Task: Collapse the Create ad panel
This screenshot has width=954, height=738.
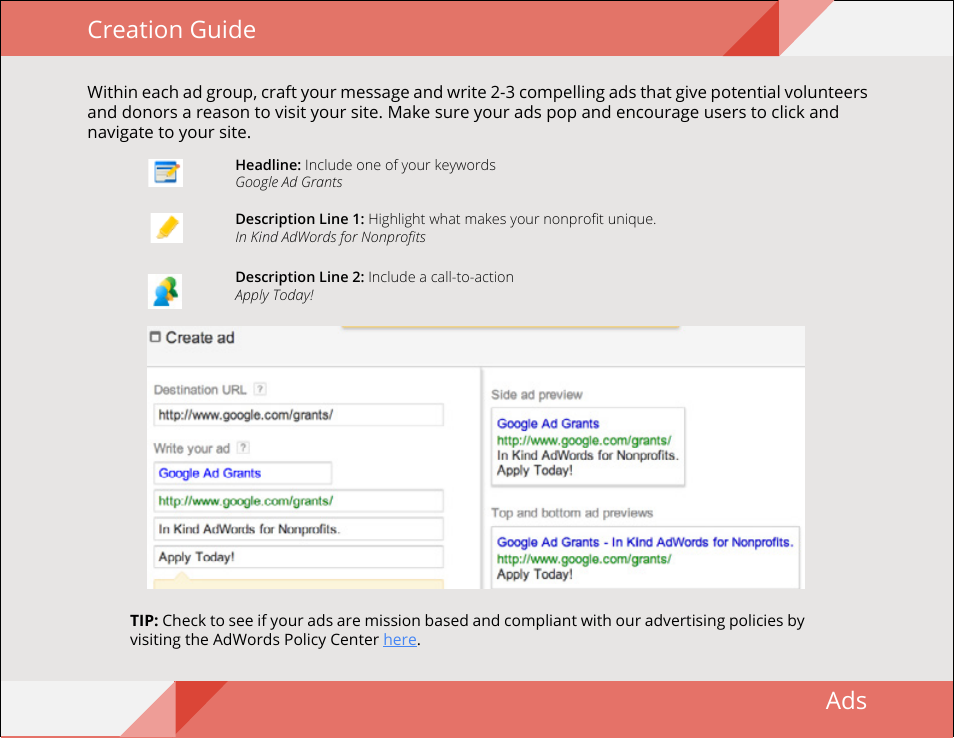Action: [155, 338]
